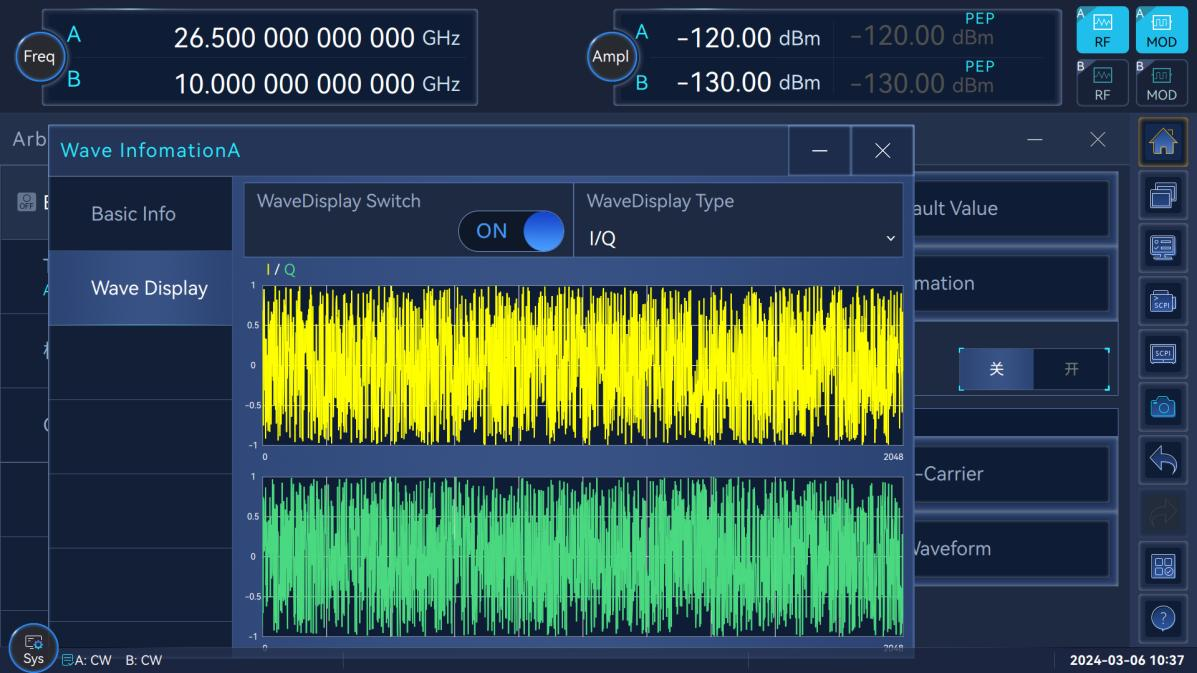The image size is (1197, 673).
Task: Click the back arrow undo icon
Action: pos(1163,460)
